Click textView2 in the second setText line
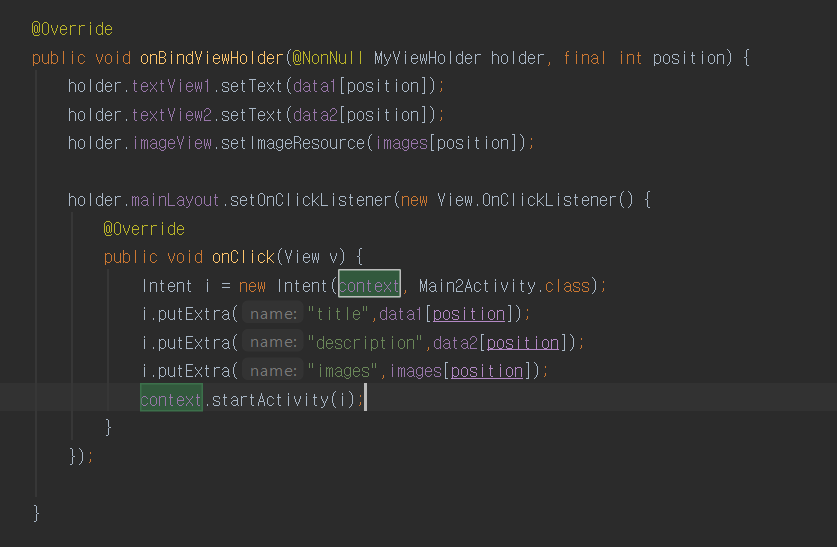Viewport: 837px width, 547px height. (171, 115)
